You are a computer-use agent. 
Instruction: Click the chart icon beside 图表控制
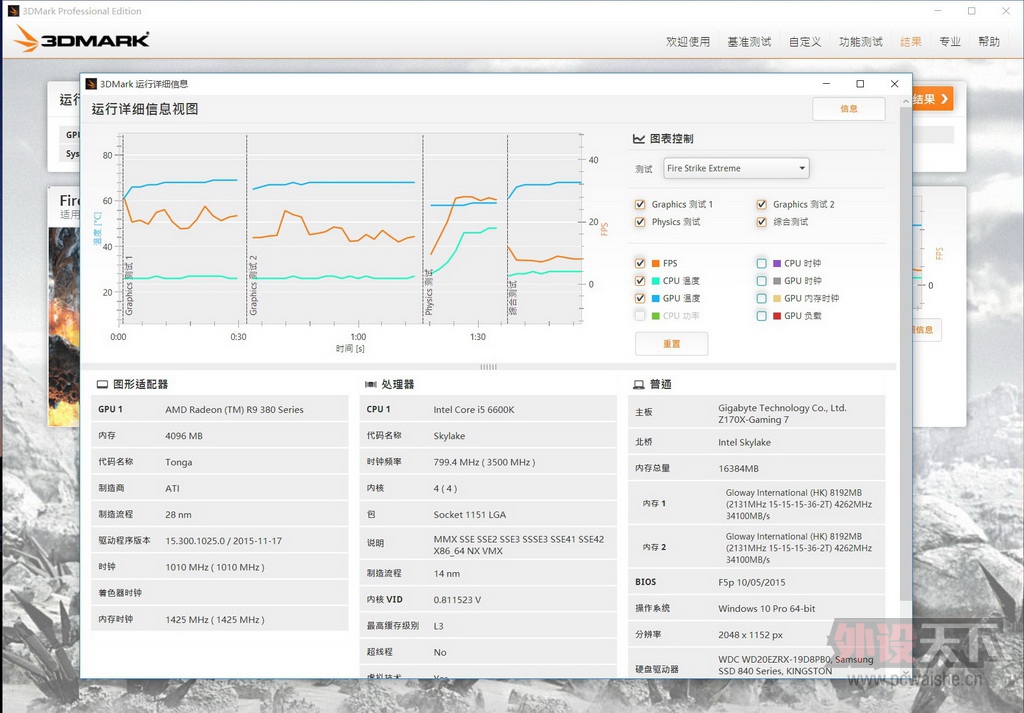(x=639, y=138)
